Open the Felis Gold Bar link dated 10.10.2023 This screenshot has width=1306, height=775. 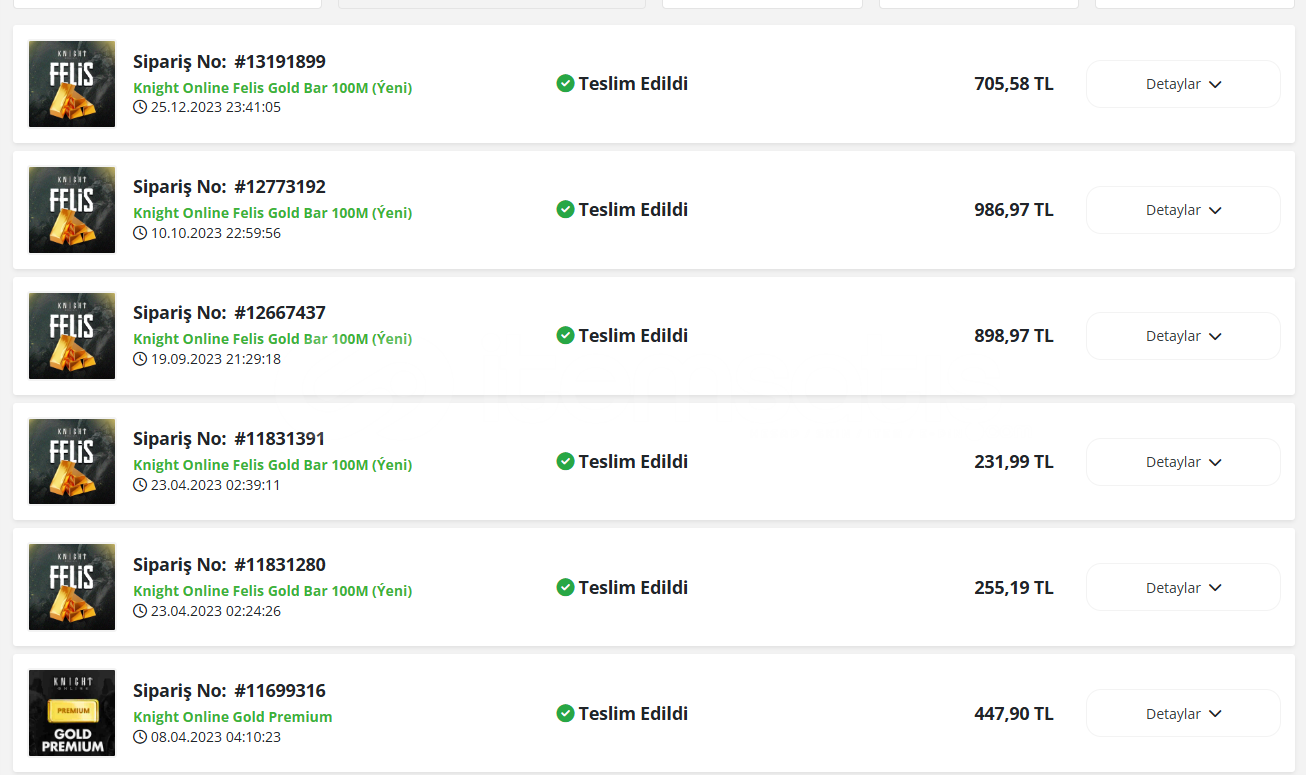point(273,213)
